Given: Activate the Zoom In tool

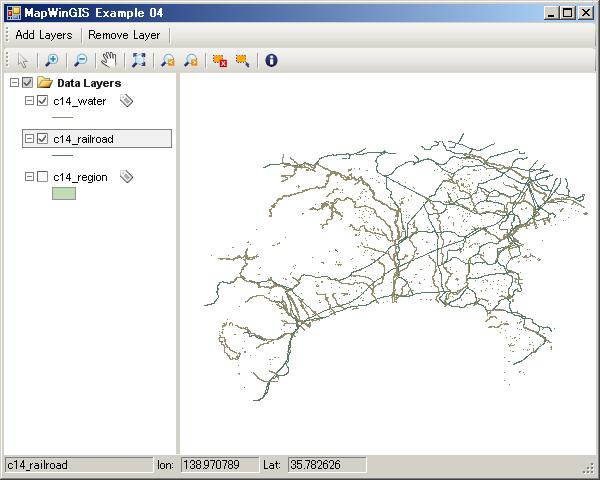Looking at the screenshot, I should tap(52, 60).
